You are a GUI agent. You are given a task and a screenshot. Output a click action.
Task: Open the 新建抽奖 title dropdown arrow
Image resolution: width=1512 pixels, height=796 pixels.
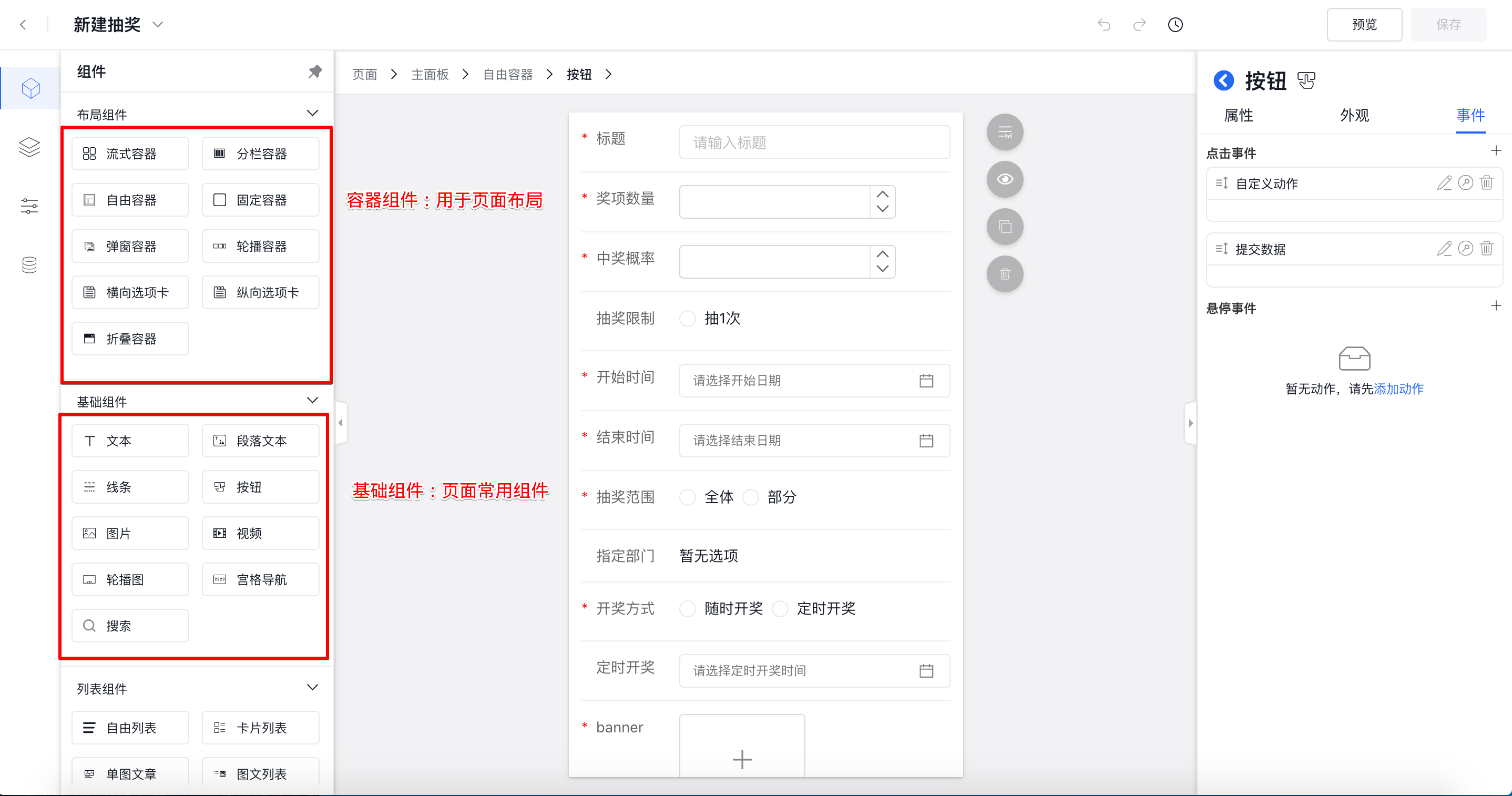point(157,25)
